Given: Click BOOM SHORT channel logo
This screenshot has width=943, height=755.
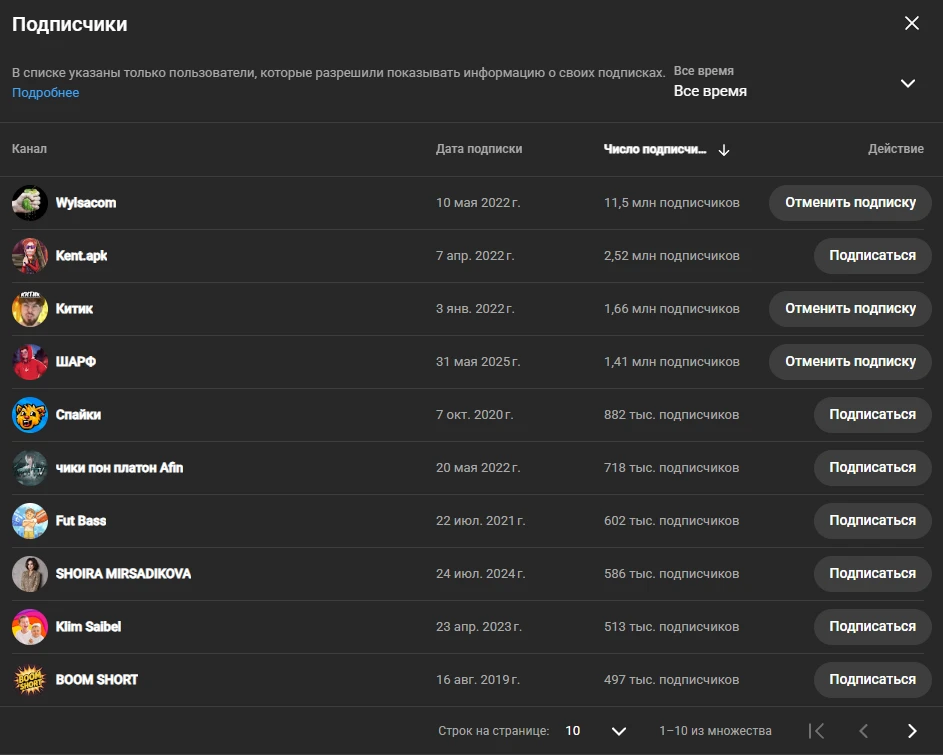Looking at the screenshot, I should [x=29, y=679].
